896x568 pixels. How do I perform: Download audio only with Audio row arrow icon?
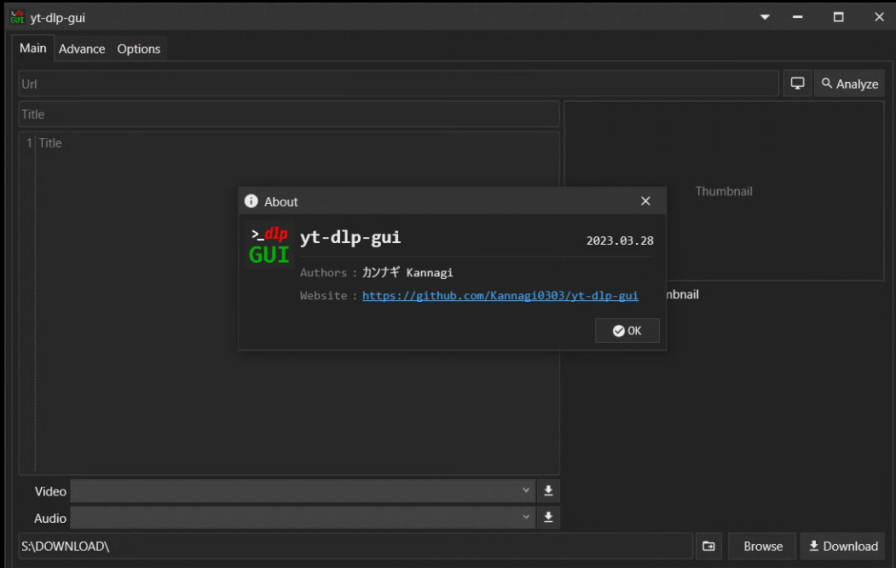(548, 518)
